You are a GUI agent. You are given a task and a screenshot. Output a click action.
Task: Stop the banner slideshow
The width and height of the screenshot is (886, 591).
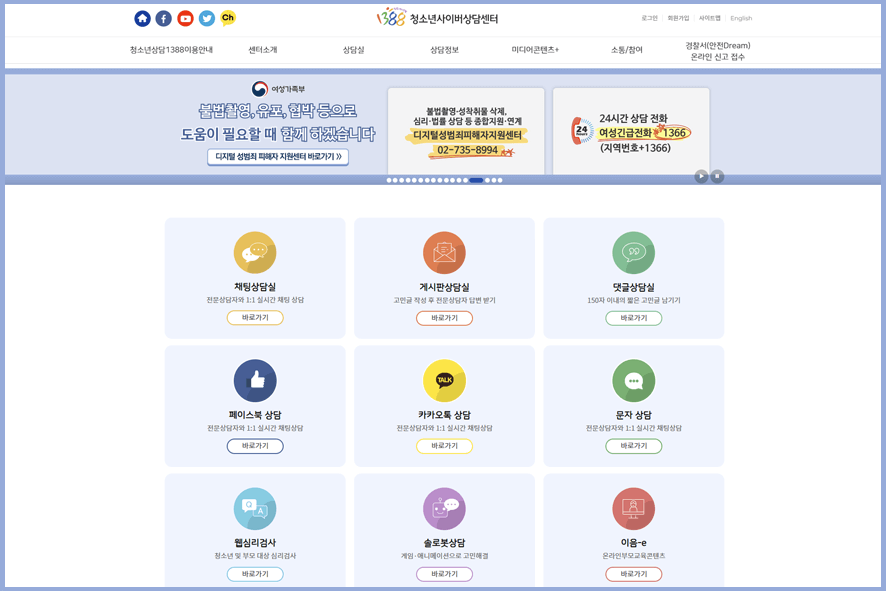point(717,176)
